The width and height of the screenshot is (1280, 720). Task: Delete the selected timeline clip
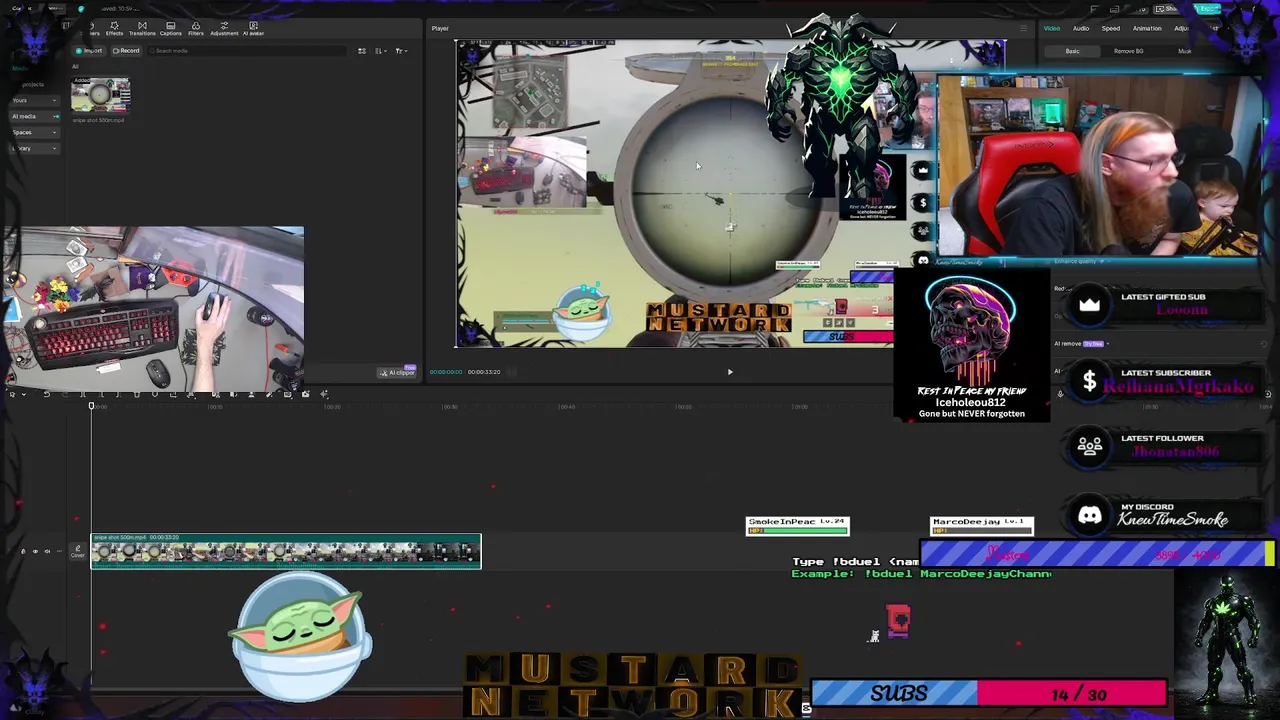coord(136,394)
